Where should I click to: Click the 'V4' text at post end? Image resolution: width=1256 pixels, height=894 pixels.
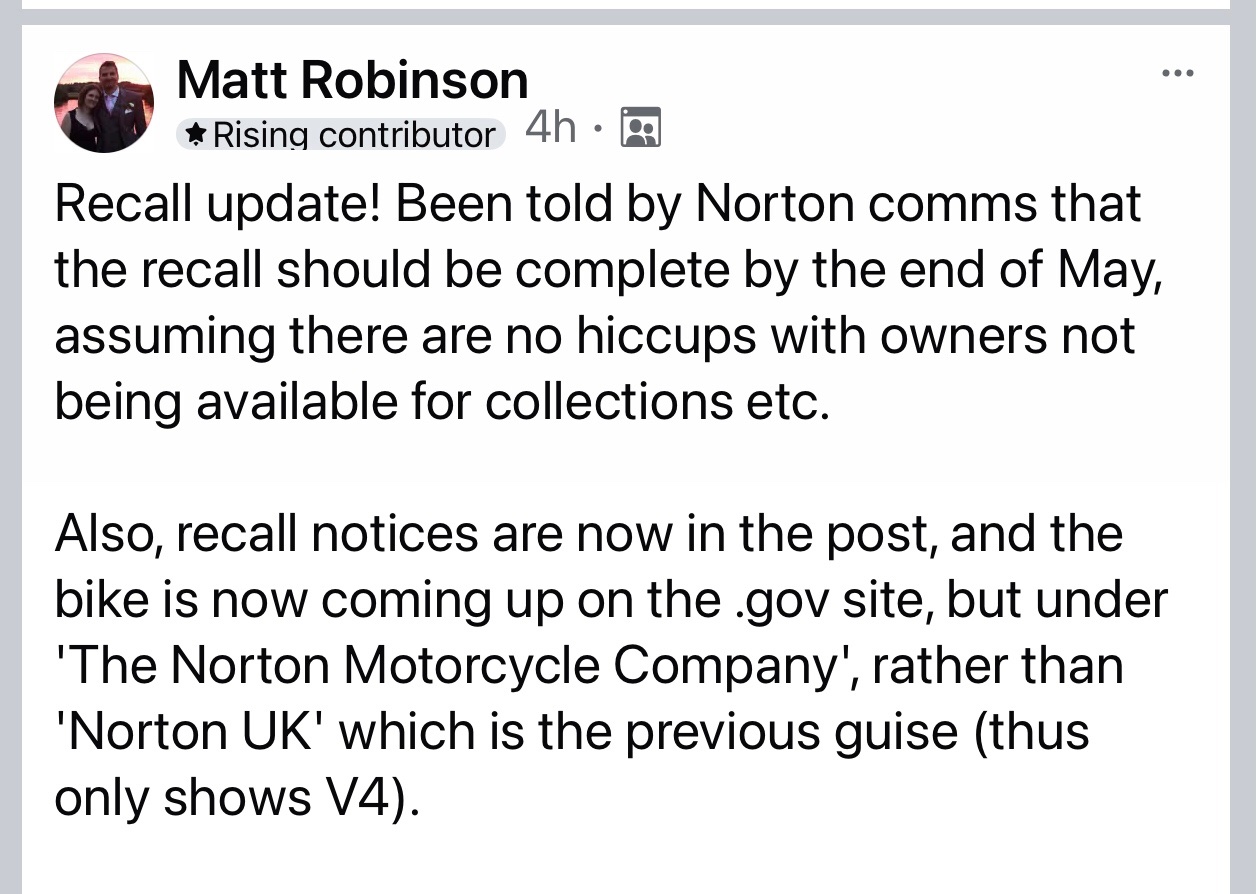[358, 797]
